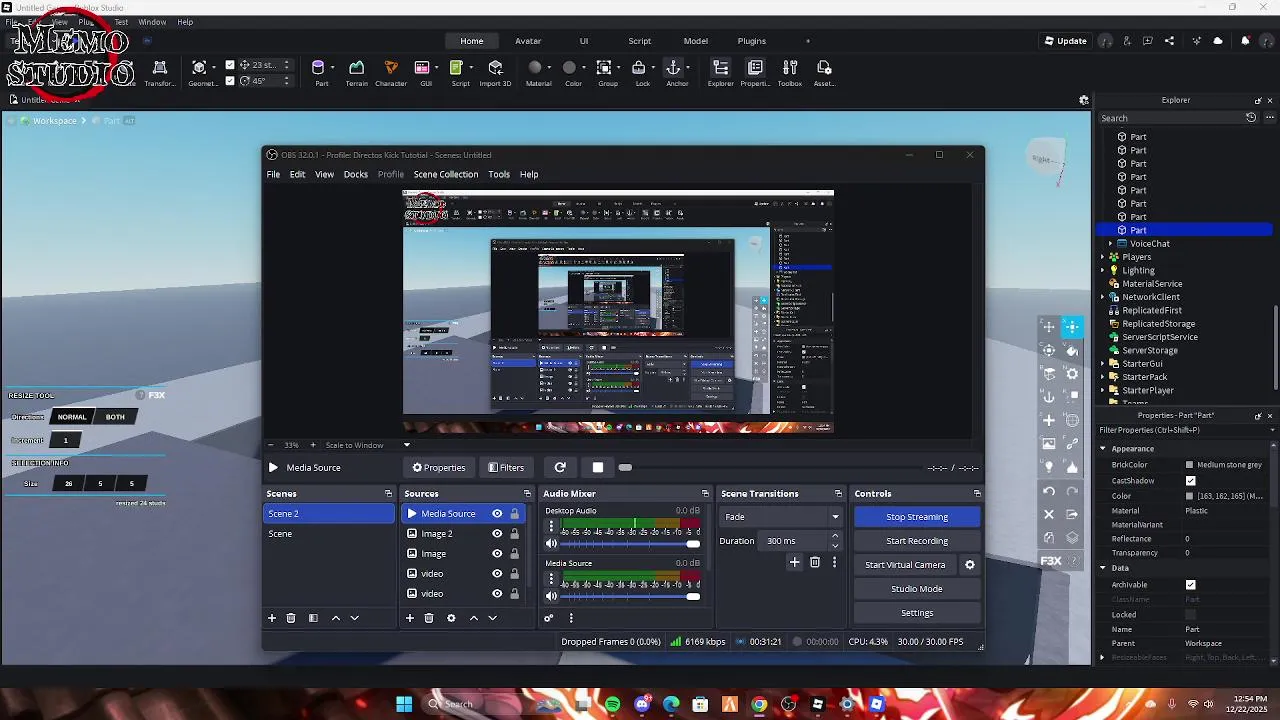Viewport: 1280px width, 720px height.
Task: Open advanced audio properties in Audio Mixer
Action: 548,618
